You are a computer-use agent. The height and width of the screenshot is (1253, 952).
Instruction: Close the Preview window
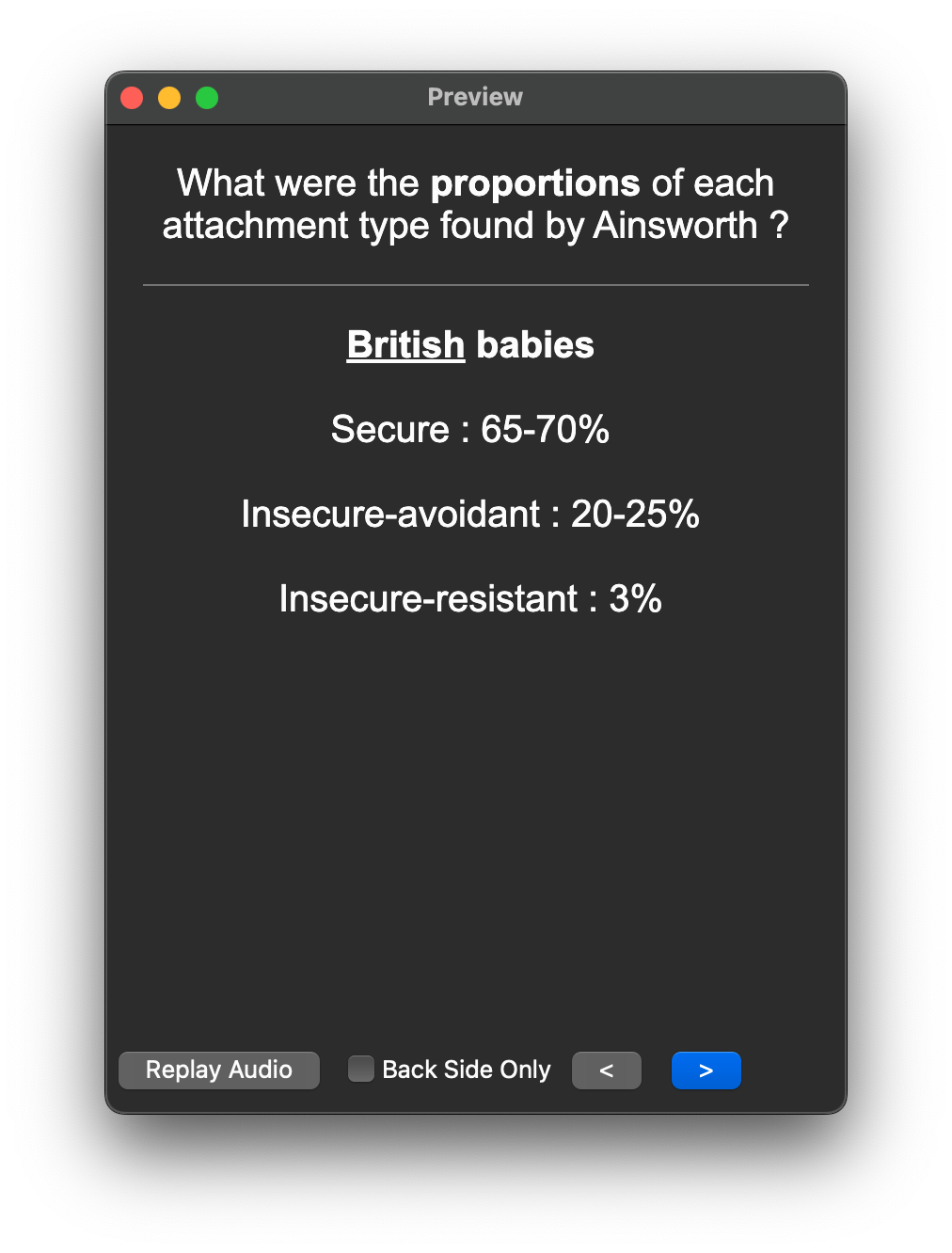coord(132,98)
